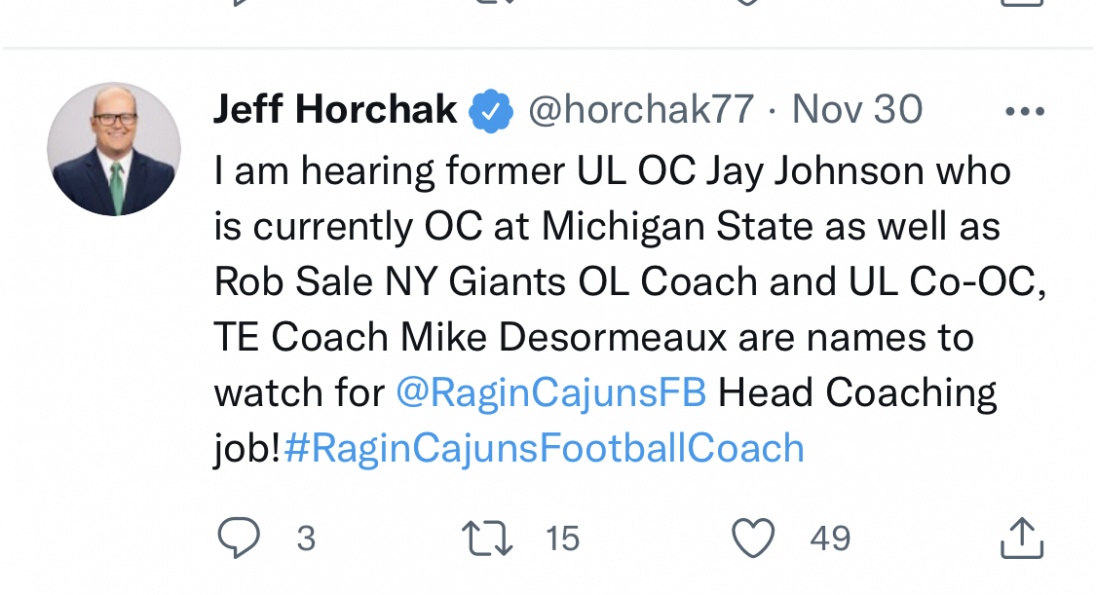The height and width of the screenshot is (595, 1096).
Task: Open the three-dot more options menu
Action: pyautogui.click(x=1024, y=111)
